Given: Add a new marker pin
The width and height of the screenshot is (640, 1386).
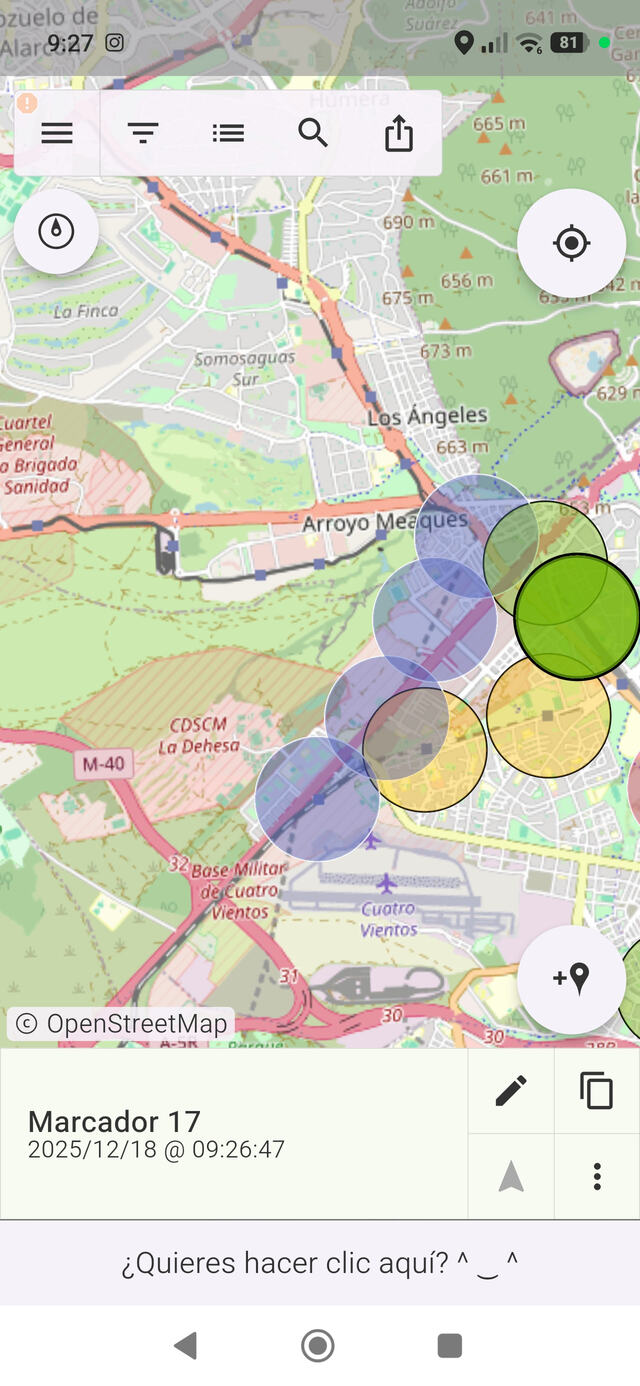Looking at the screenshot, I should pyautogui.click(x=571, y=979).
